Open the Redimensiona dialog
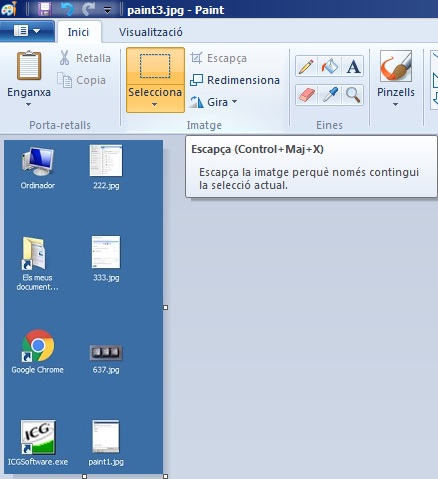This screenshot has width=438, height=479. (235, 80)
